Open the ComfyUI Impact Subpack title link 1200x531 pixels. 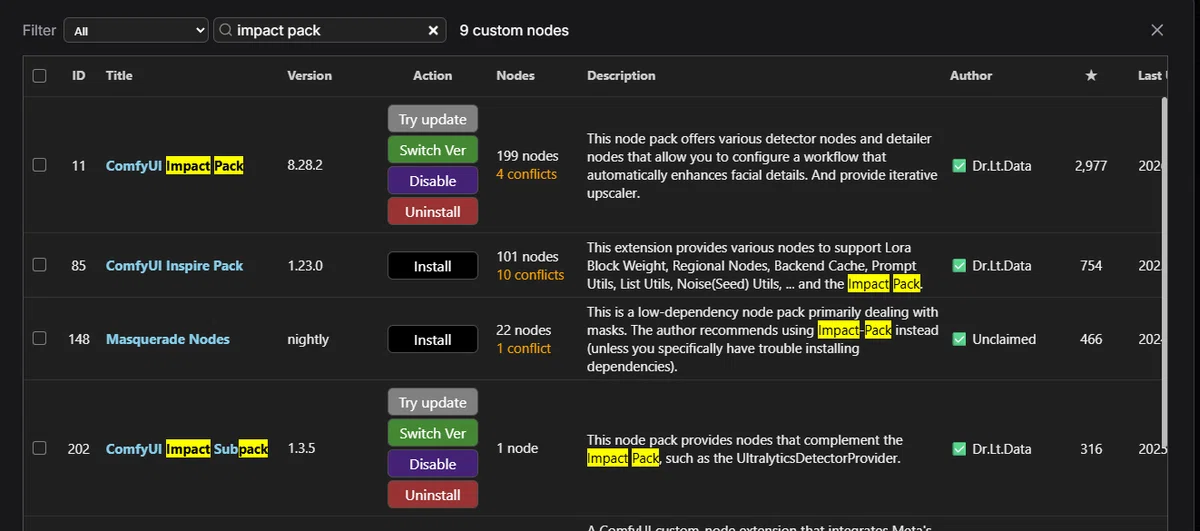click(x=187, y=448)
